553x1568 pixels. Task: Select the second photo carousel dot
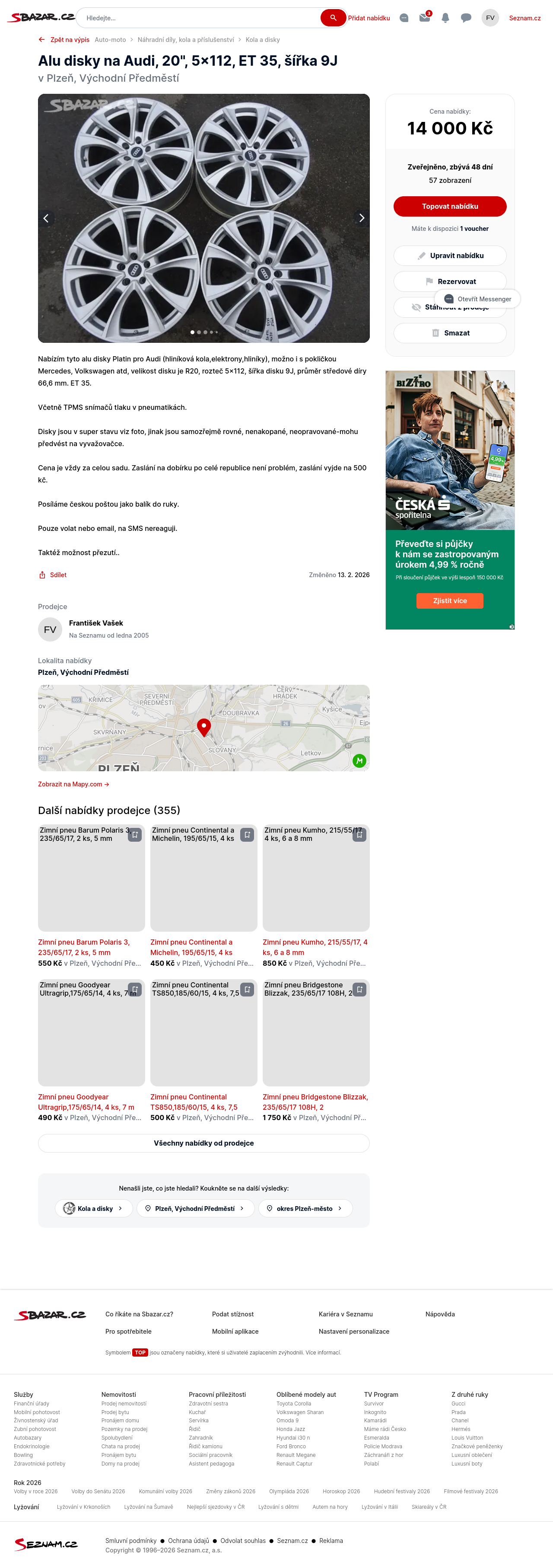coord(199,332)
